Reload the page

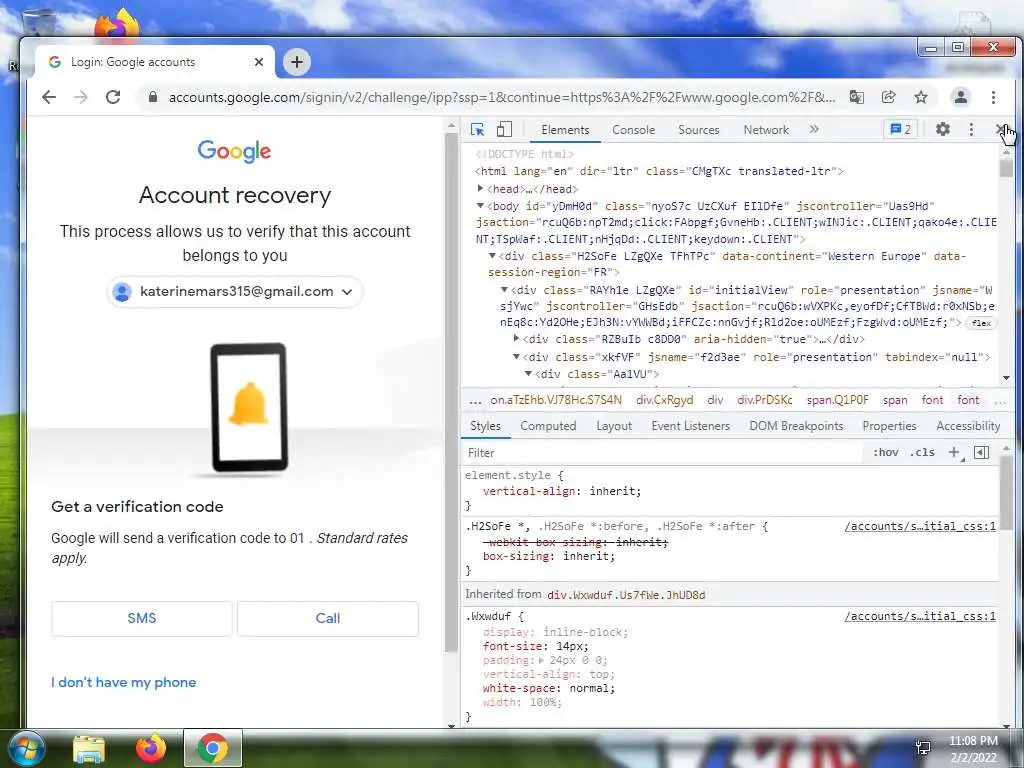pyautogui.click(x=113, y=97)
